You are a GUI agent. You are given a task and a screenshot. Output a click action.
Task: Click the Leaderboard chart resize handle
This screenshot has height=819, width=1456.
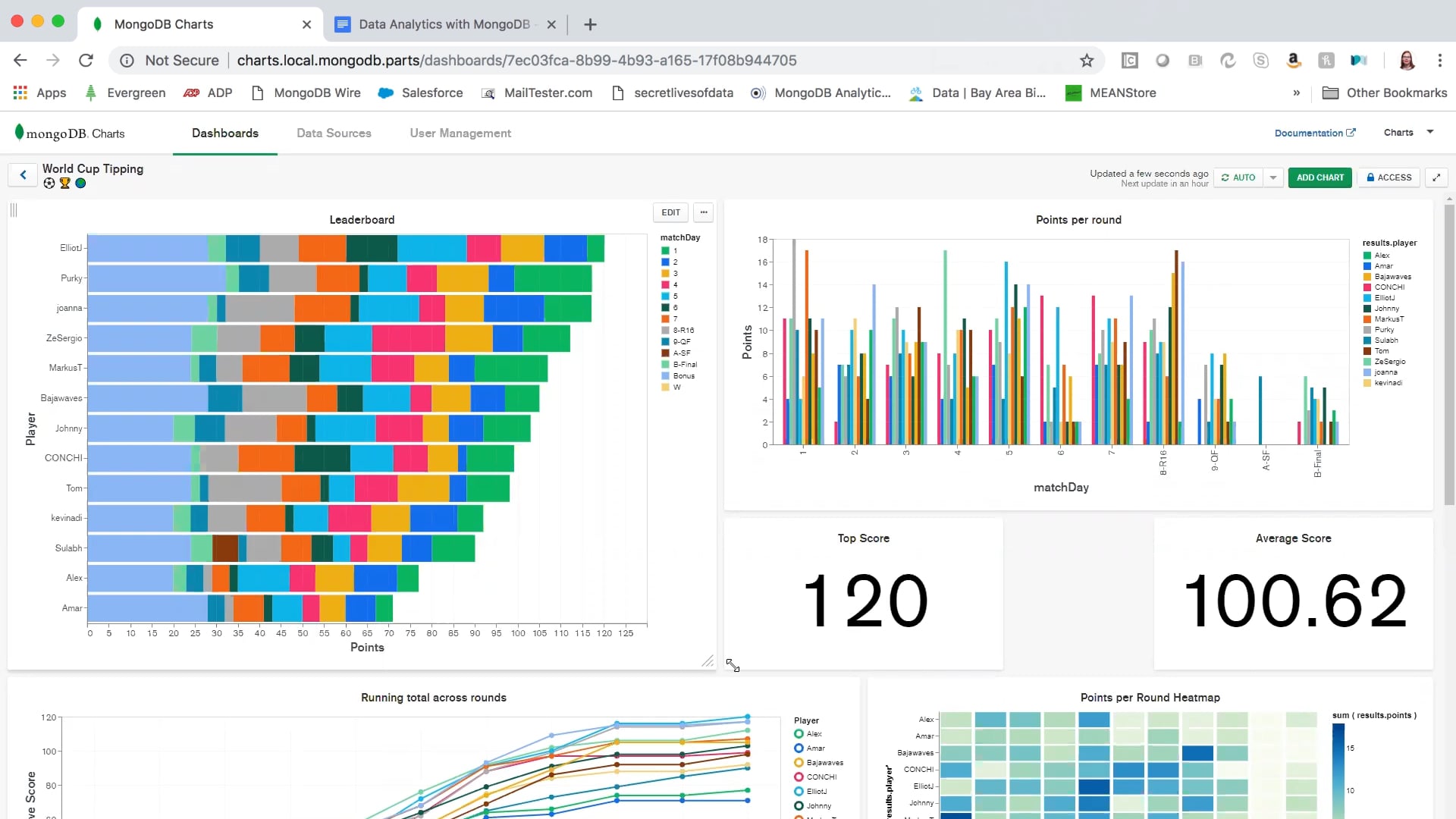point(708,661)
